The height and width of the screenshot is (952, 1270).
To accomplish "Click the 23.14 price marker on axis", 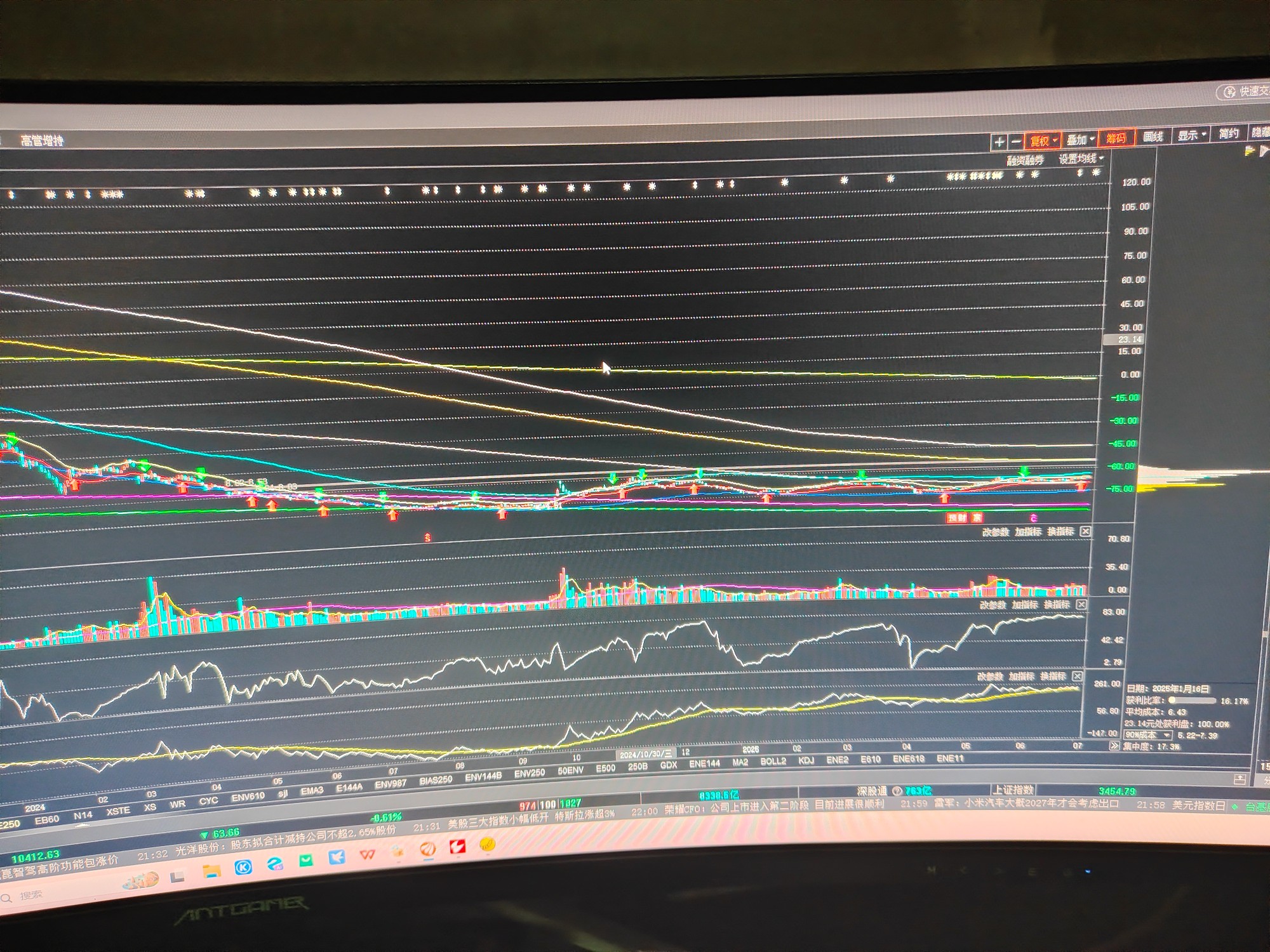I will pos(1123,340).
